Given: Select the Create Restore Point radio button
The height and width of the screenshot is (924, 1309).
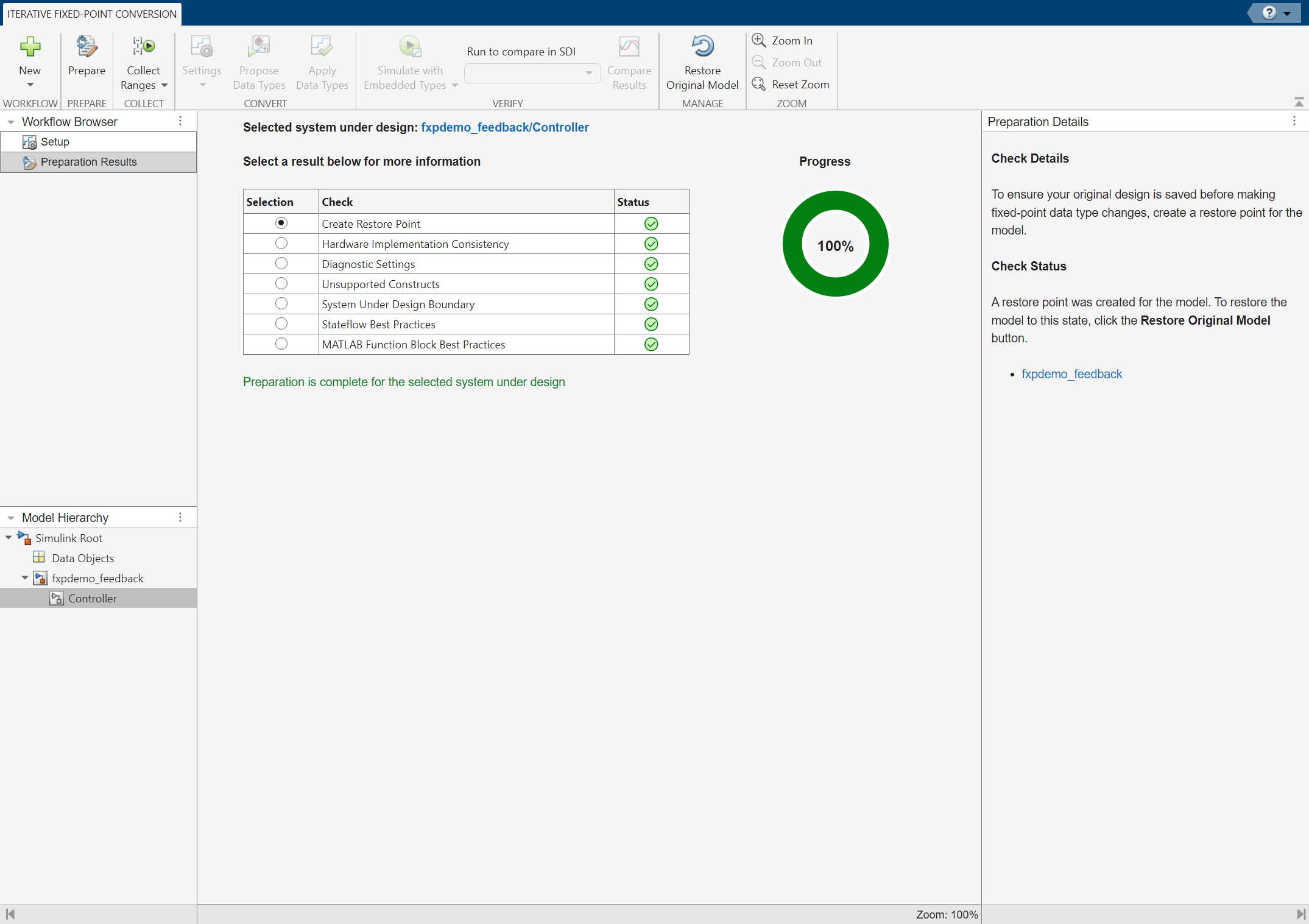Looking at the screenshot, I should [x=281, y=223].
